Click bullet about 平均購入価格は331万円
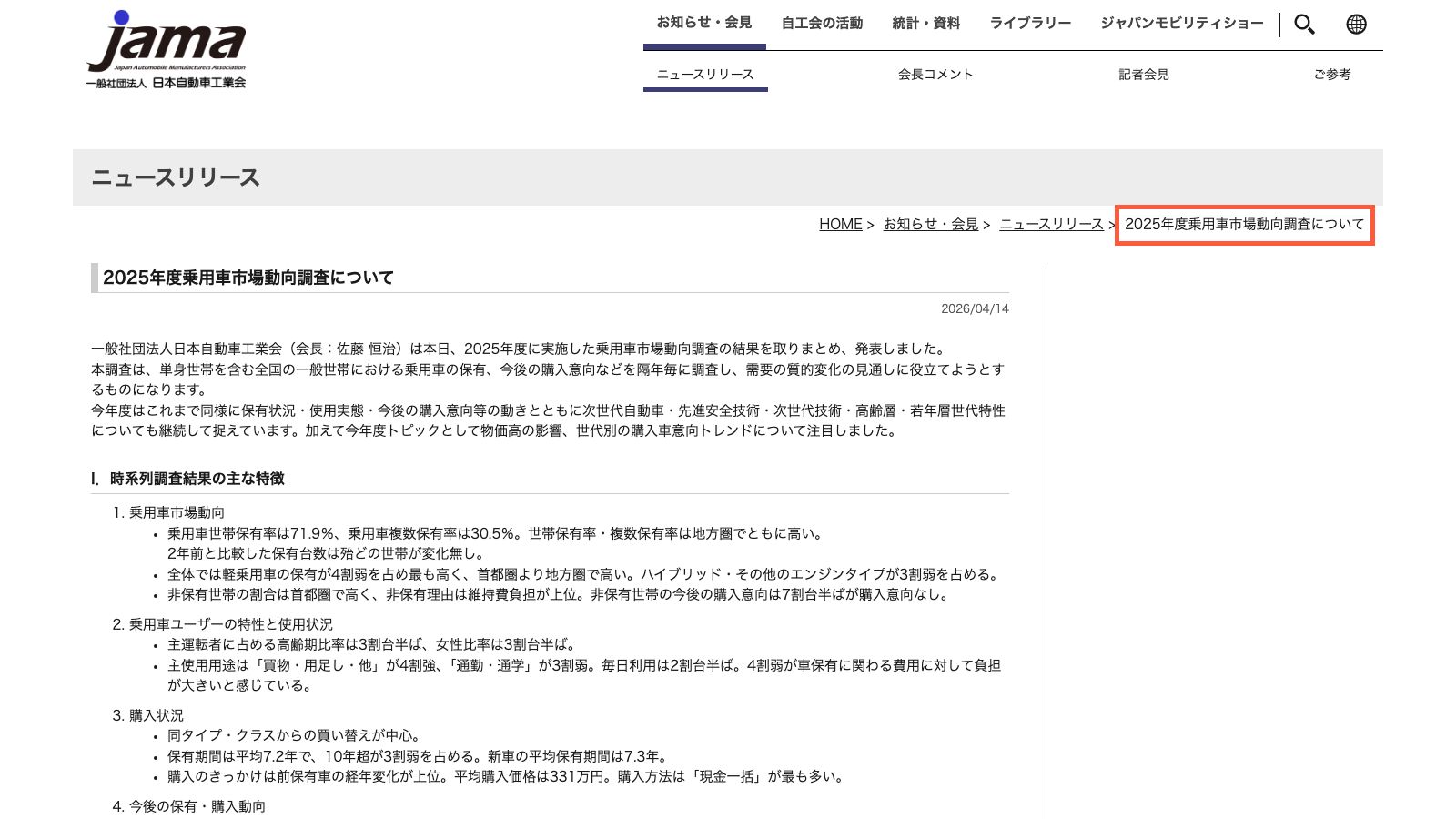The width and height of the screenshot is (1456, 819). coord(507,776)
